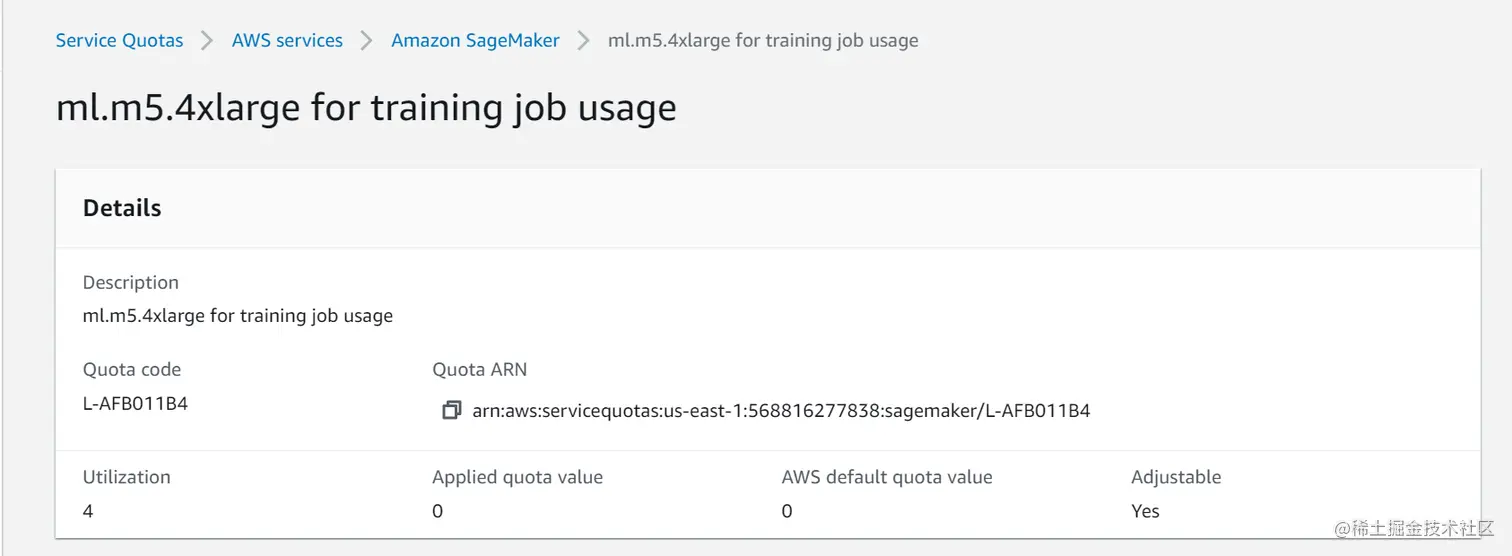Click the Quota code field label
1512x556 pixels.
pos(132,370)
